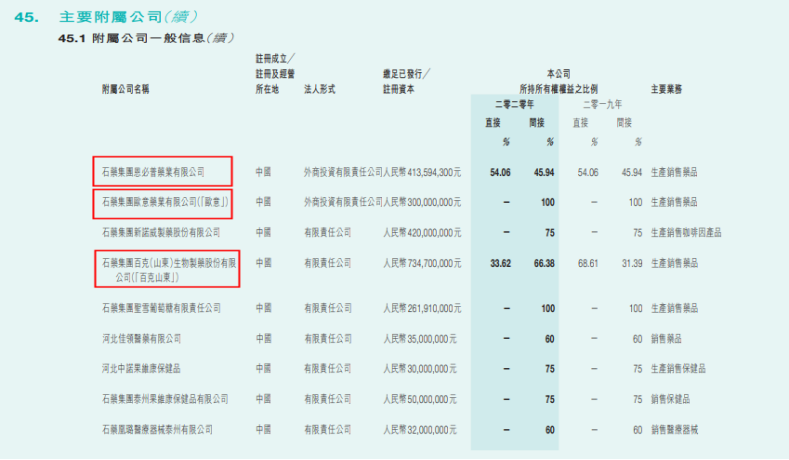Click the 人民幣413,594,300元 registered capital cell
This screenshot has height=460, width=789.
[422, 172]
